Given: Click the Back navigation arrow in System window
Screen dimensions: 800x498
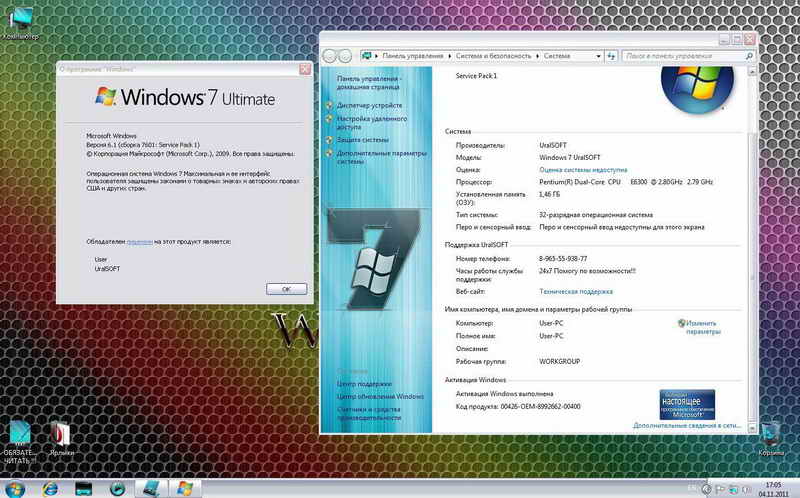Looking at the screenshot, I should pyautogui.click(x=330, y=56).
